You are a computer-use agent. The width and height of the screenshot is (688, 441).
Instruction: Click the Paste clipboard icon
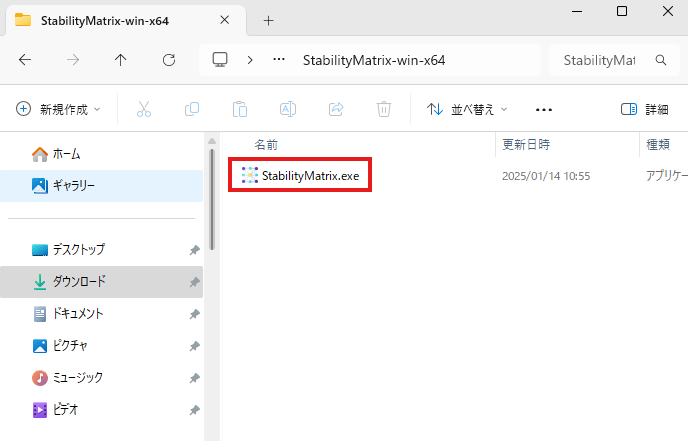tap(240, 109)
